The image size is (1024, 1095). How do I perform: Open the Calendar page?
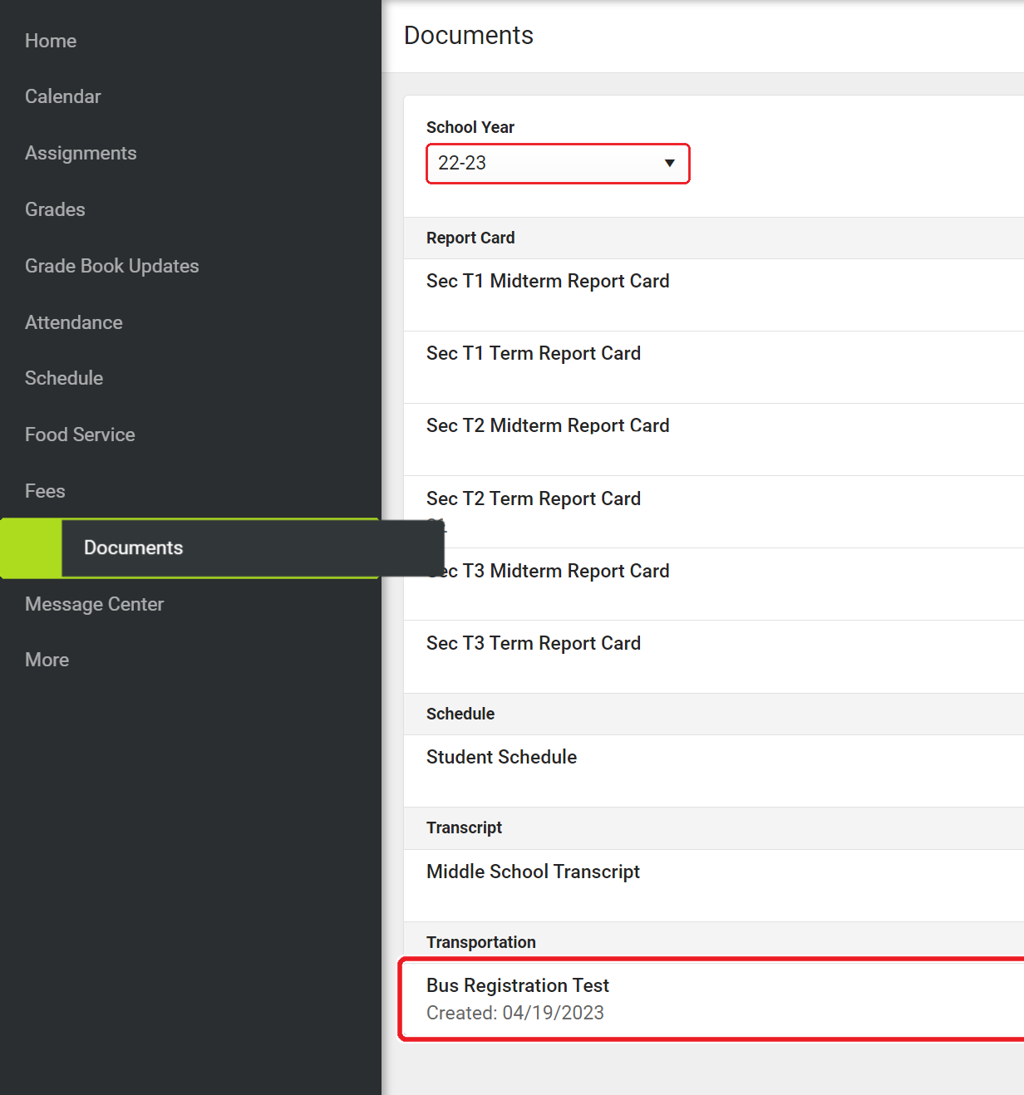(x=63, y=97)
